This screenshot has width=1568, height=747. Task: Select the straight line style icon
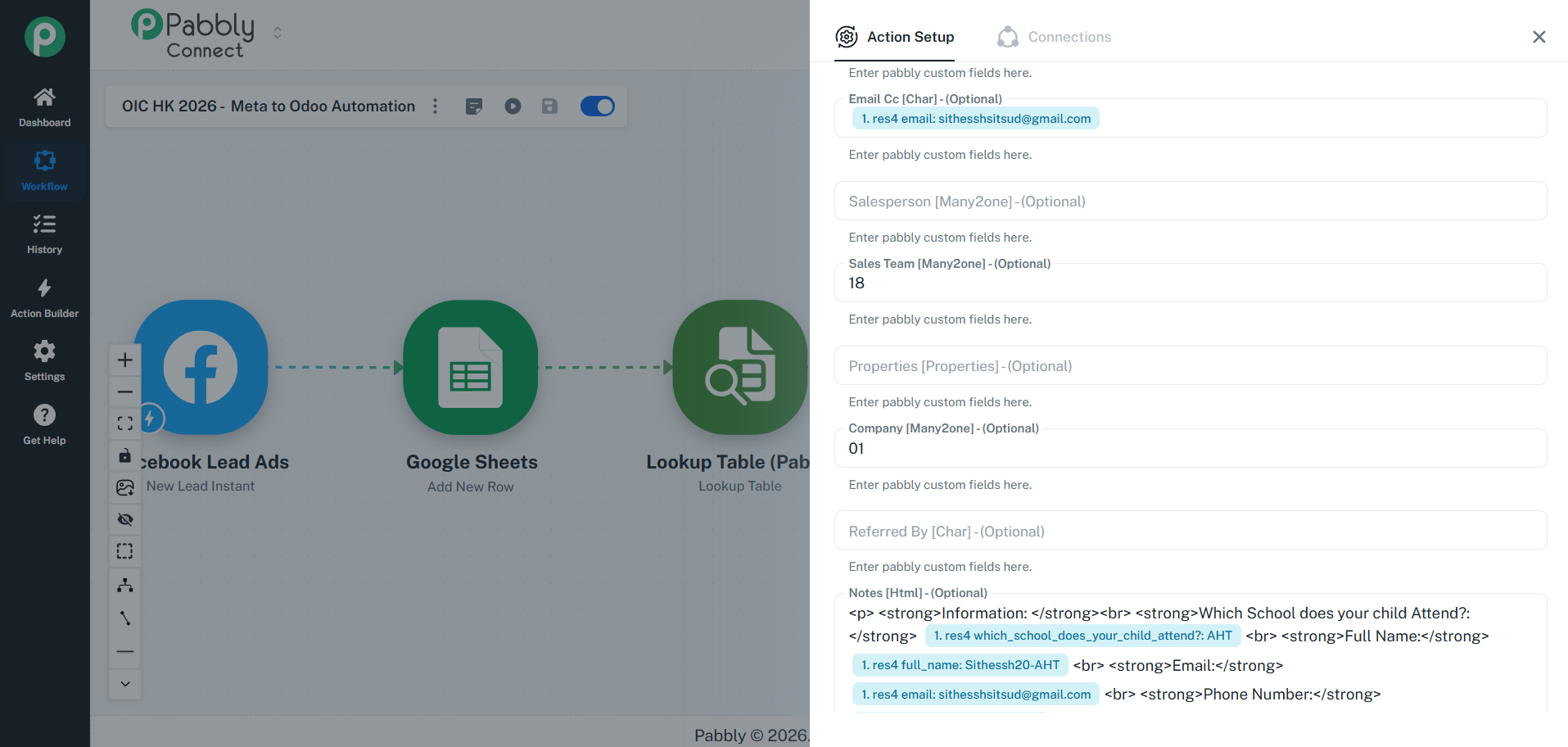click(125, 651)
